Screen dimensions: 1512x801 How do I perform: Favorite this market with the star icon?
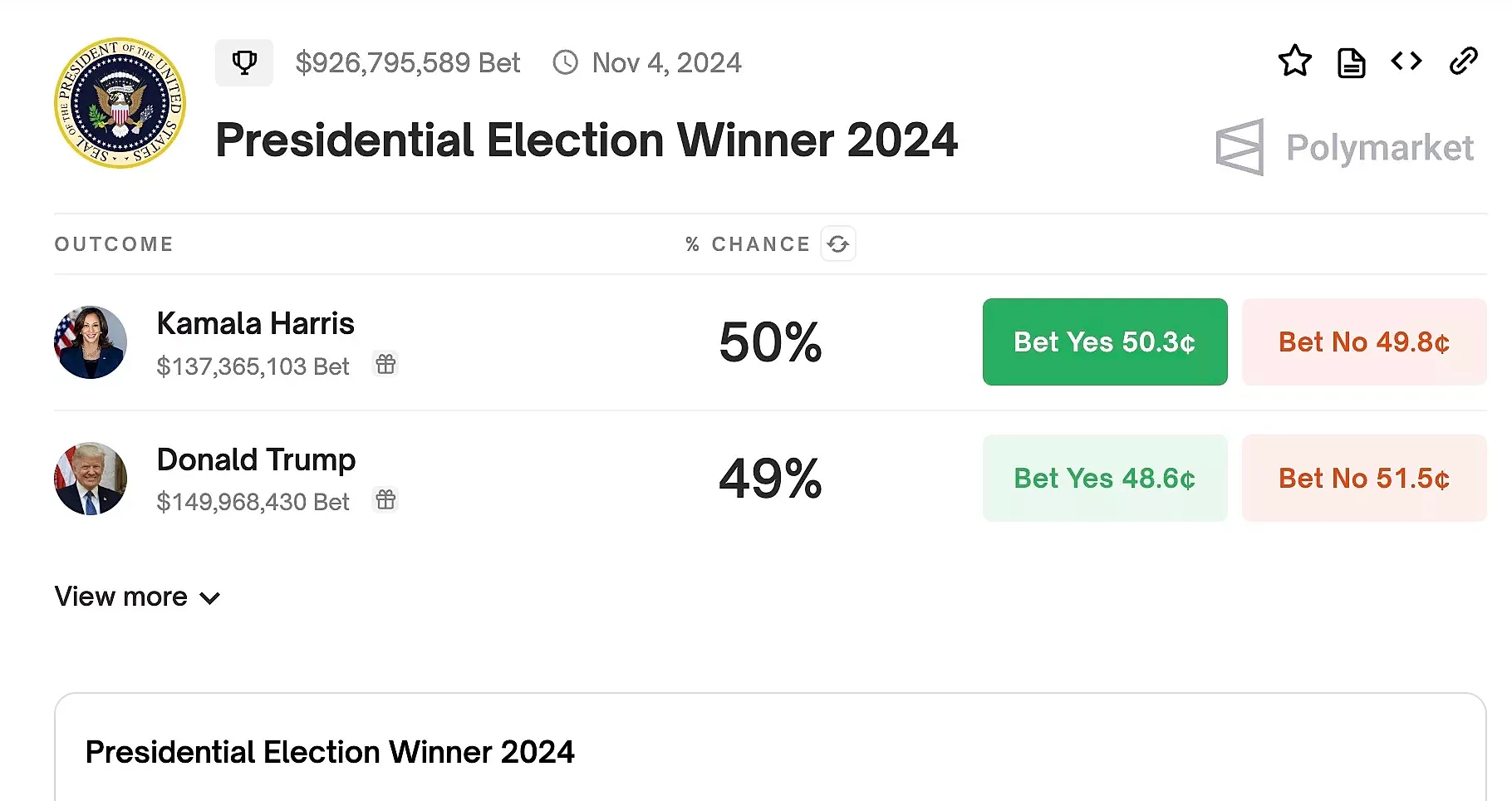click(1294, 61)
